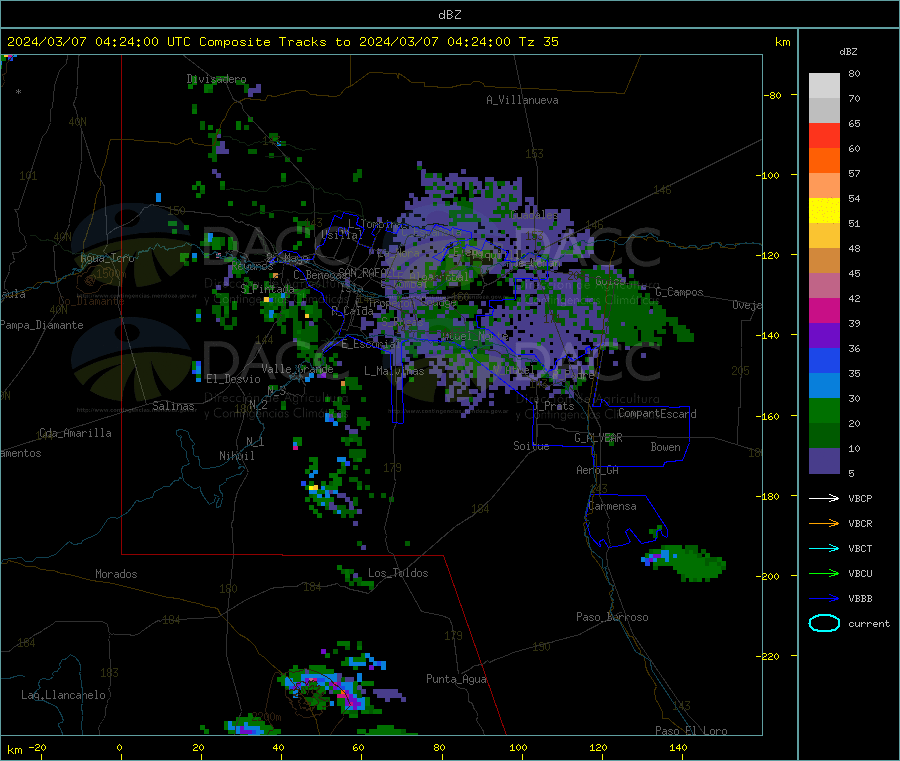900x761 pixels.
Task: Select the violet 36-39 dBZ swatch
Action: [824, 336]
